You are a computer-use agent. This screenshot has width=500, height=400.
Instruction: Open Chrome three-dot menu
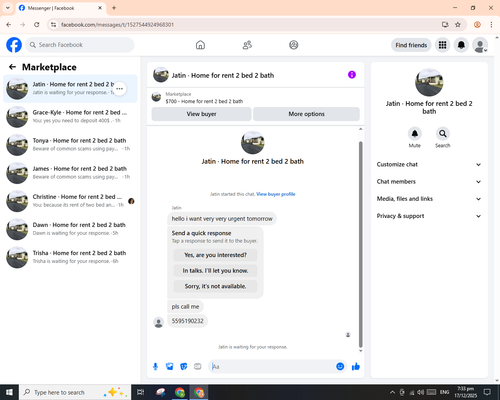(x=491, y=25)
